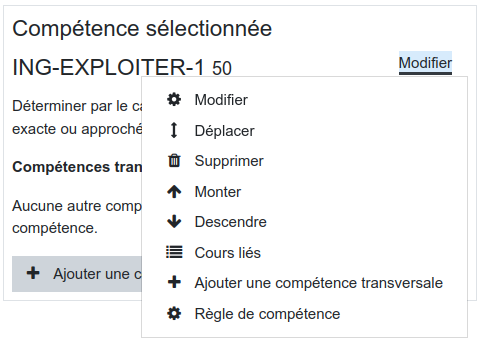481x361 pixels.
Task: Choose Déplacer from the menu
Action: point(224,131)
